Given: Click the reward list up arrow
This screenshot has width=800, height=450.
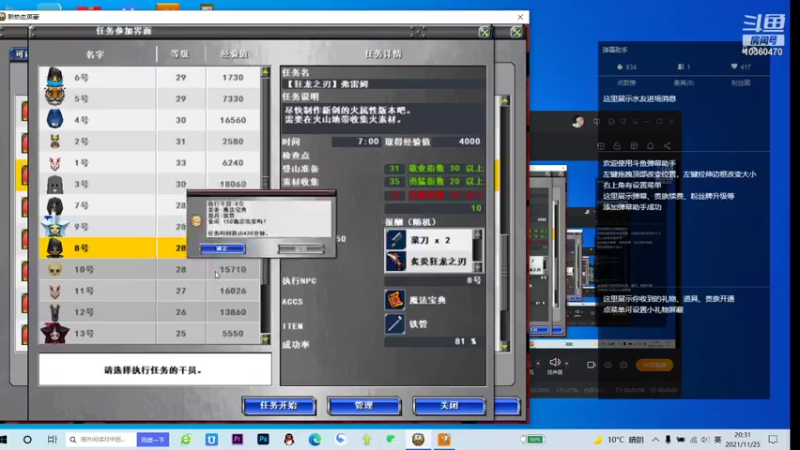Looking at the screenshot, I should (x=478, y=234).
